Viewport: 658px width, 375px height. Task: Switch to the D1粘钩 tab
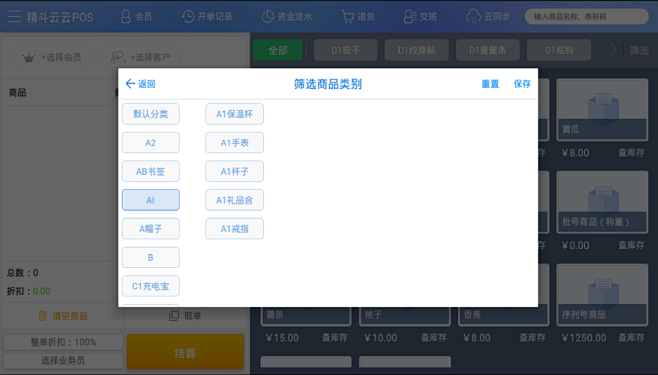(559, 50)
